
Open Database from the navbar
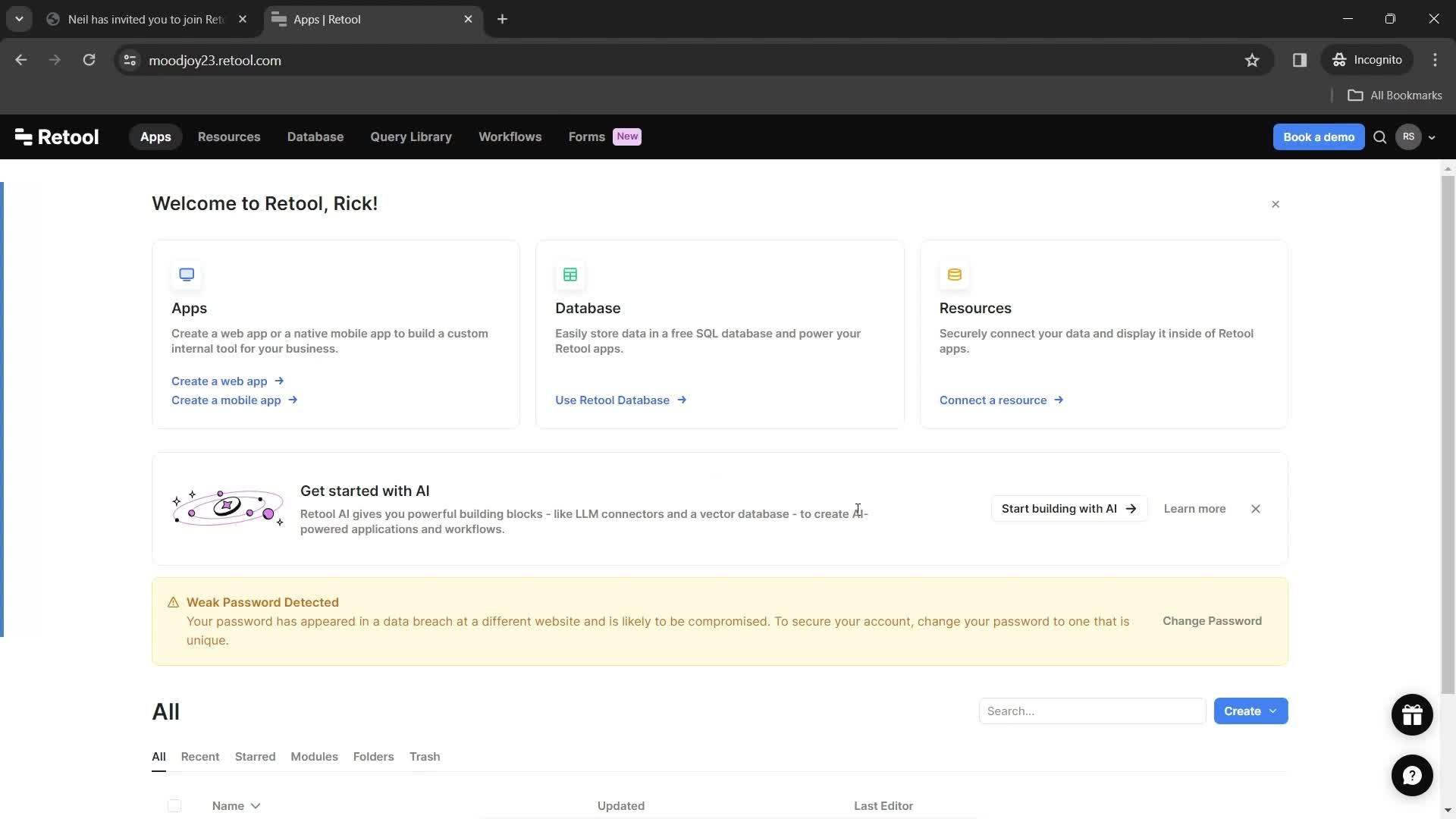tap(315, 136)
